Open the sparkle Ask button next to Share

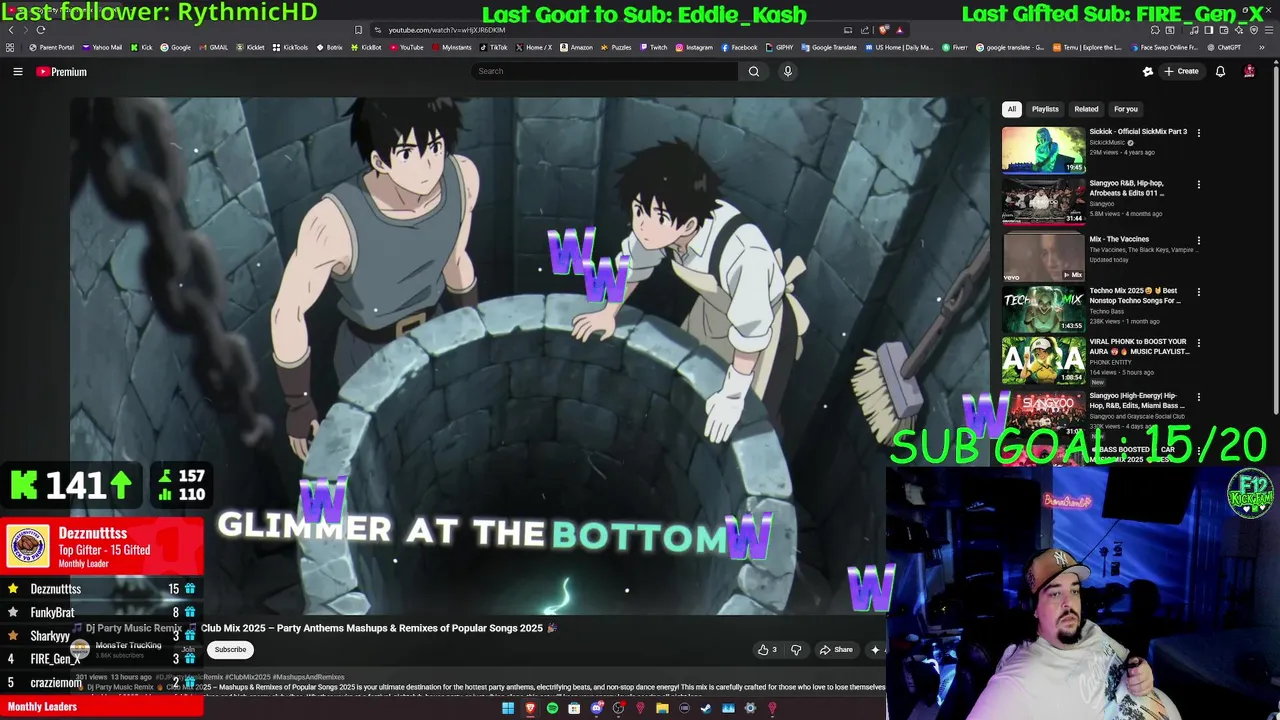point(875,650)
